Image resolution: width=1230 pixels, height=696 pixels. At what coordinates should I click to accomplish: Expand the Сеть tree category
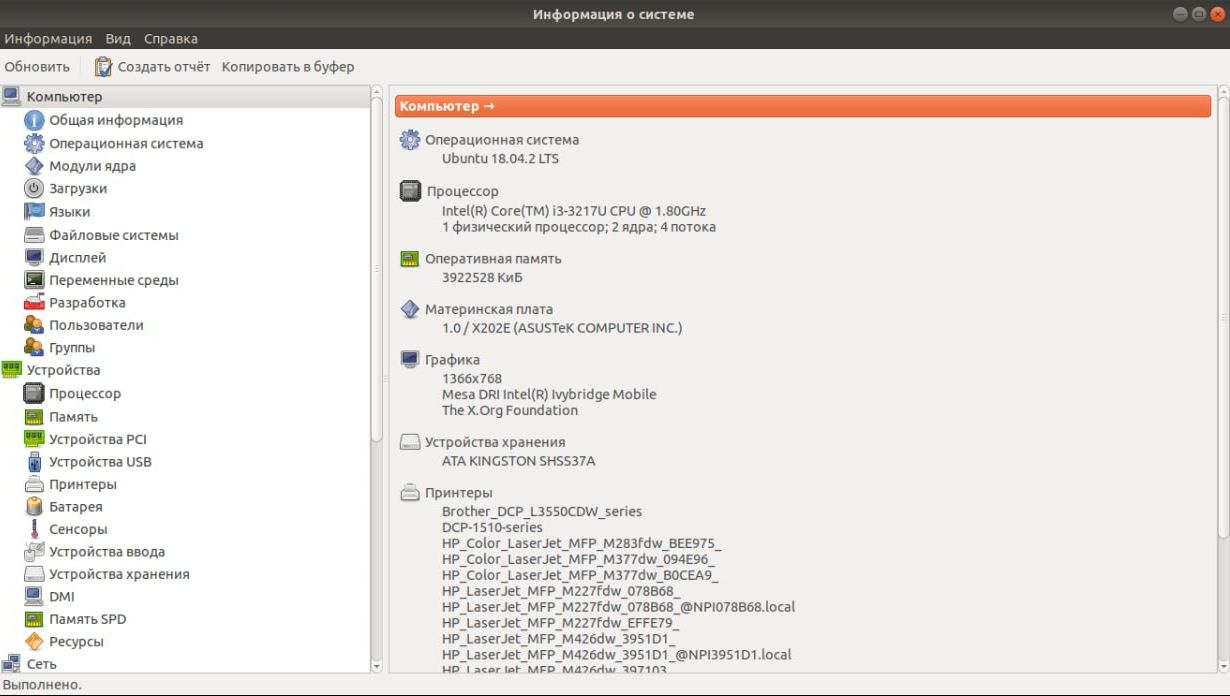point(41,664)
